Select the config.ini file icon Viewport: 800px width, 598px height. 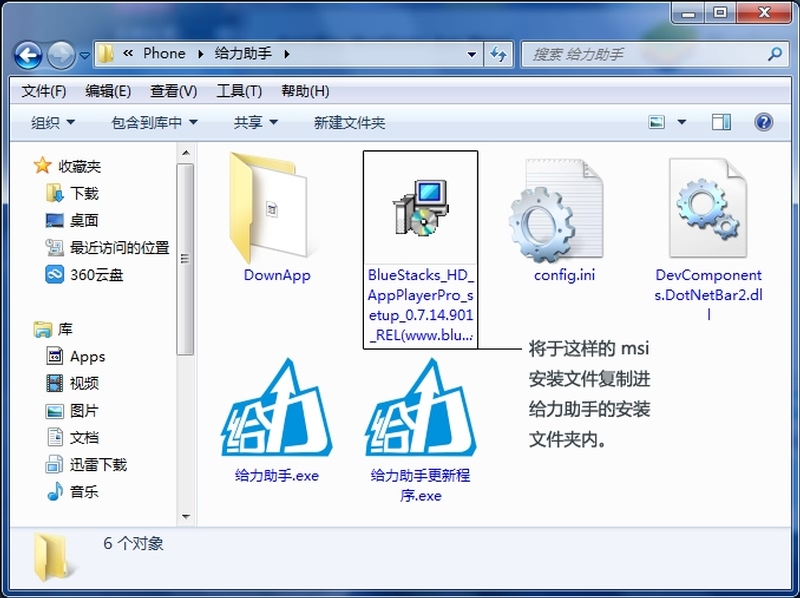[557, 209]
